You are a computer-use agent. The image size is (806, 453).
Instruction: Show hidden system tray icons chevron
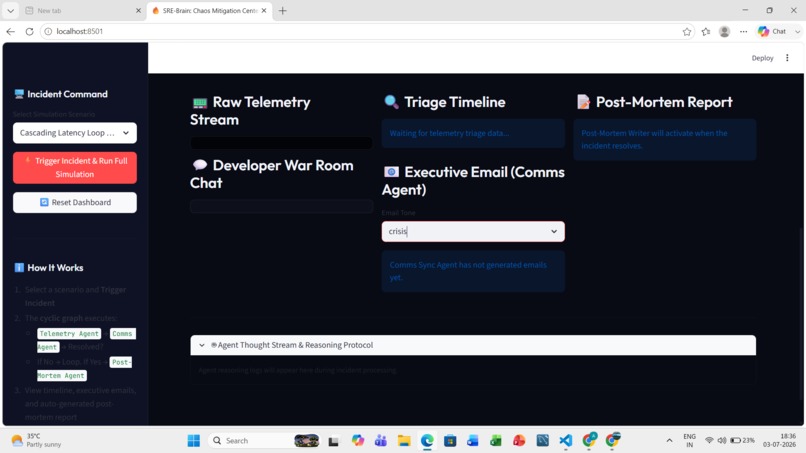(x=669, y=441)
